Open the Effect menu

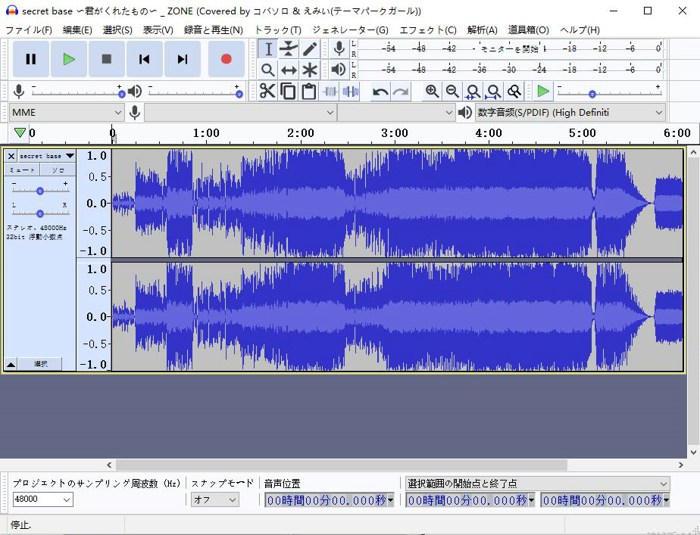tap(428, 30)
